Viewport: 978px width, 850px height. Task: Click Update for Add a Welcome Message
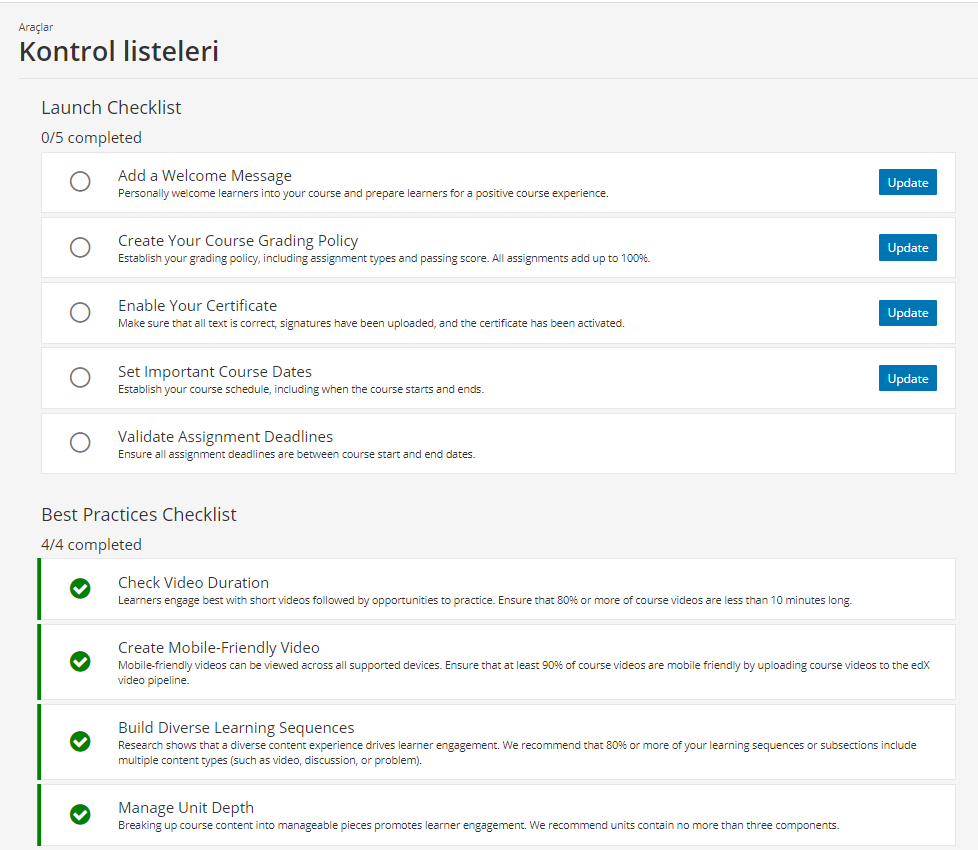(908, 182)
